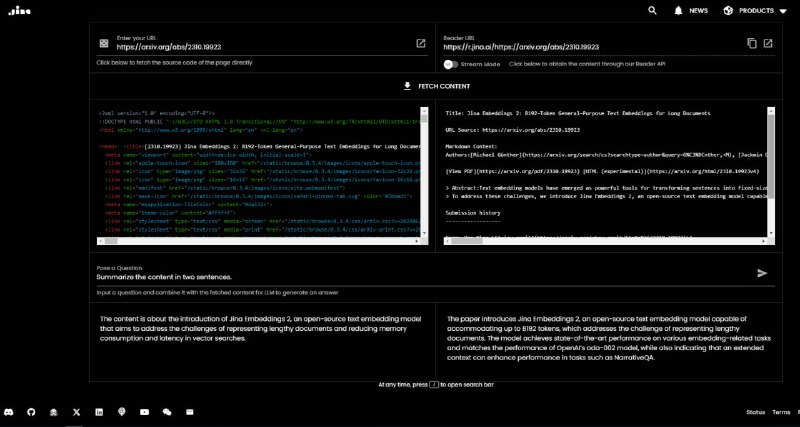This screenshot has height=427, width=800.
Task: Open entered URL in new window
Action: coord(421,43)
